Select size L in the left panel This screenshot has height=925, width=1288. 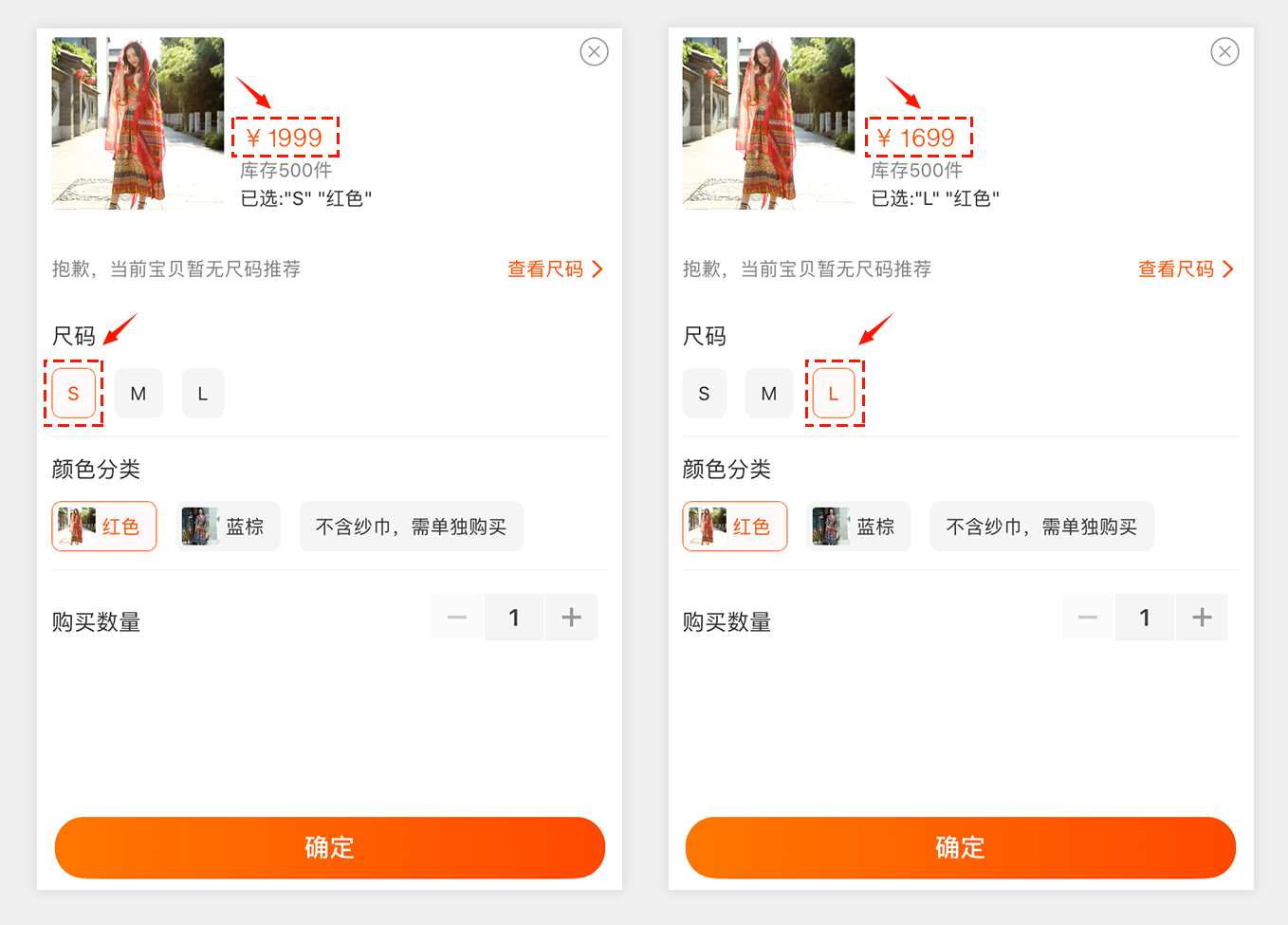pyautogui.click(x=203, y=392)
